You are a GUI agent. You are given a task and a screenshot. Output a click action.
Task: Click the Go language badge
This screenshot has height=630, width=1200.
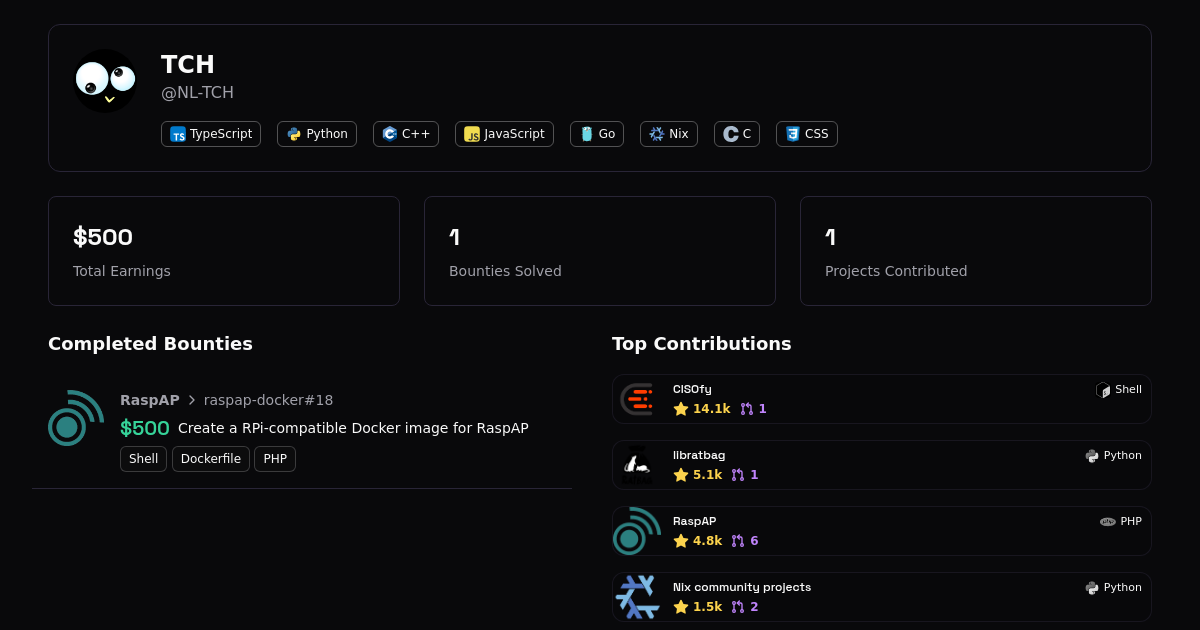(x=597, y=134)
